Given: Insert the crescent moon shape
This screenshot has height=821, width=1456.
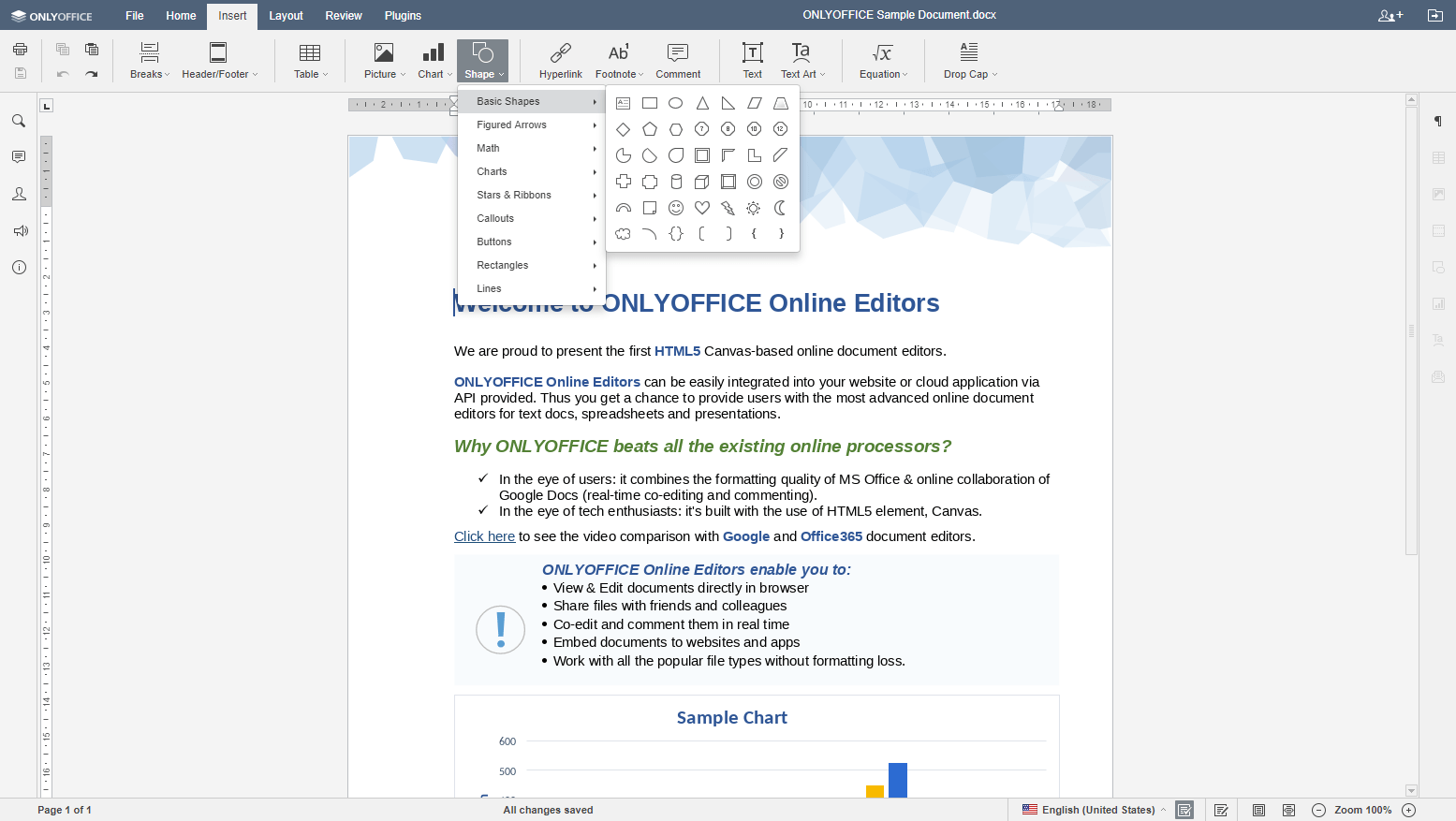Looking at the screenshot, I should (x=781, y=208).
